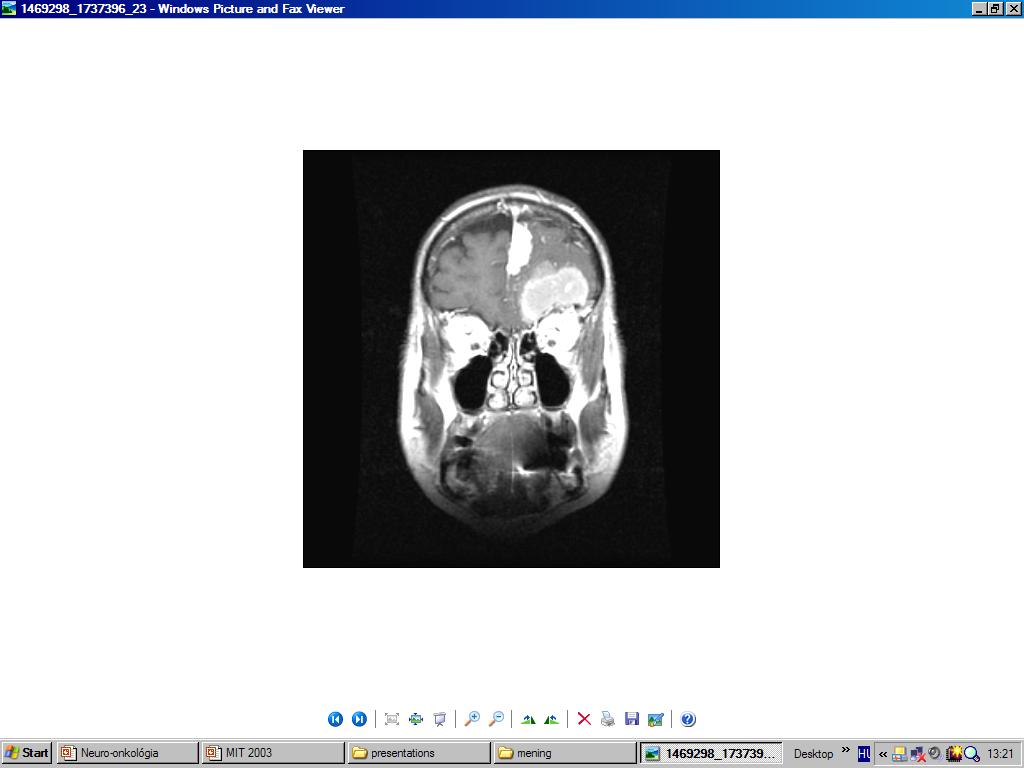Open the presentations folder from taskbar
Viewport: 1024px width, 768px height.
pos(419,753)
